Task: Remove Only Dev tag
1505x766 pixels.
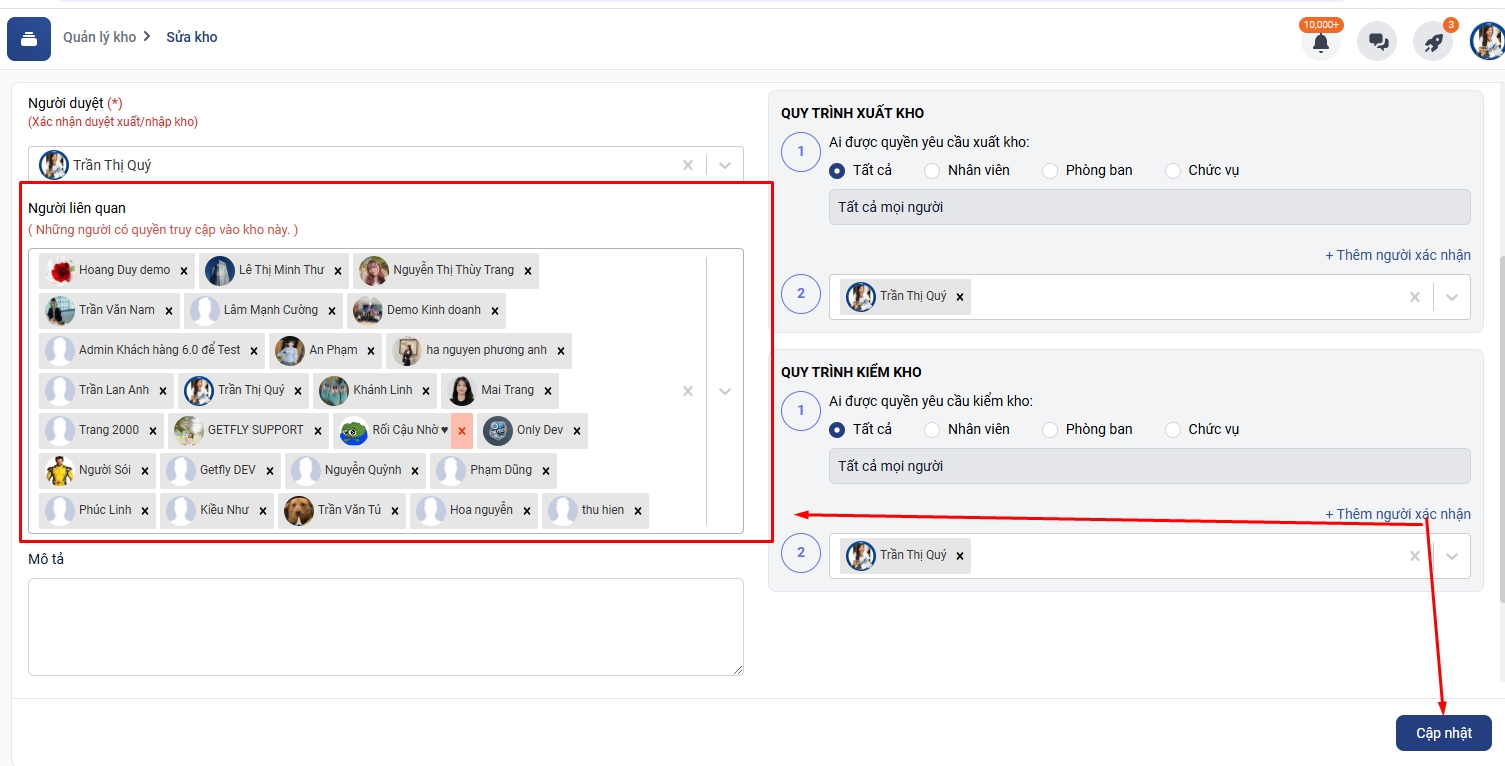Action: (x=577, y=431)
